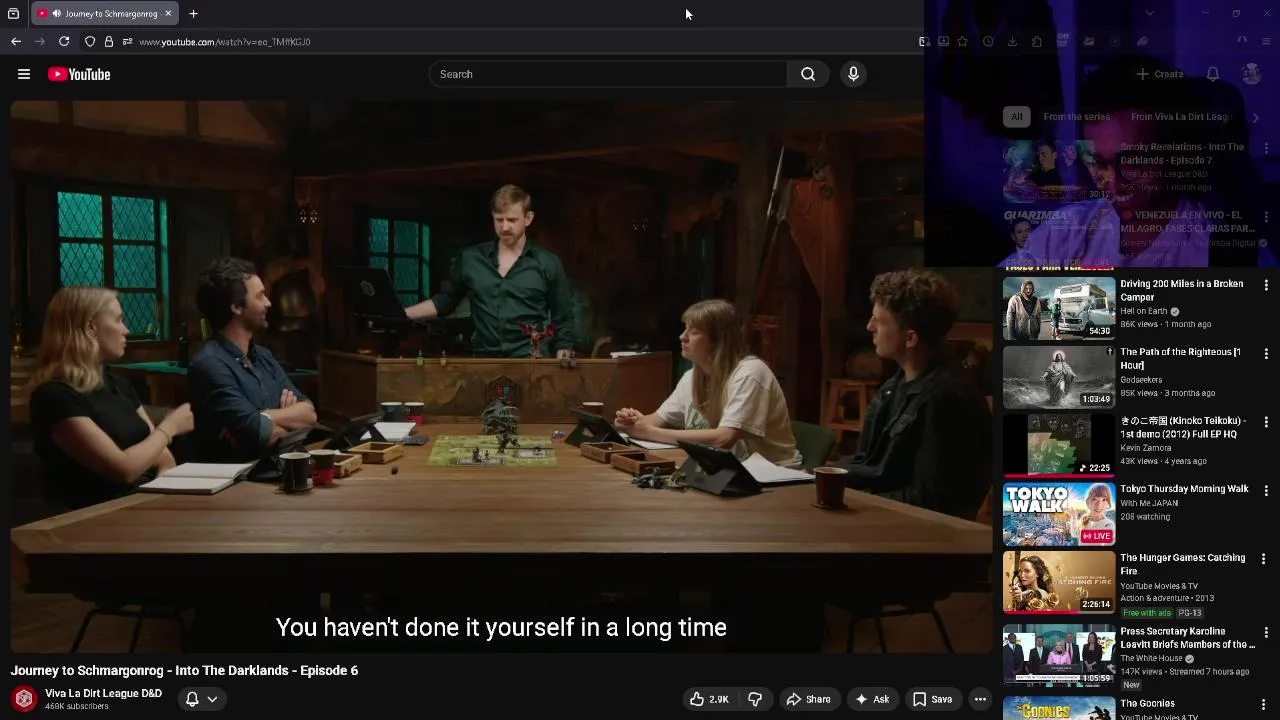Click the Ask button
The height and width of the screenshot is (720, 1280).
click(x=872, y=699)
